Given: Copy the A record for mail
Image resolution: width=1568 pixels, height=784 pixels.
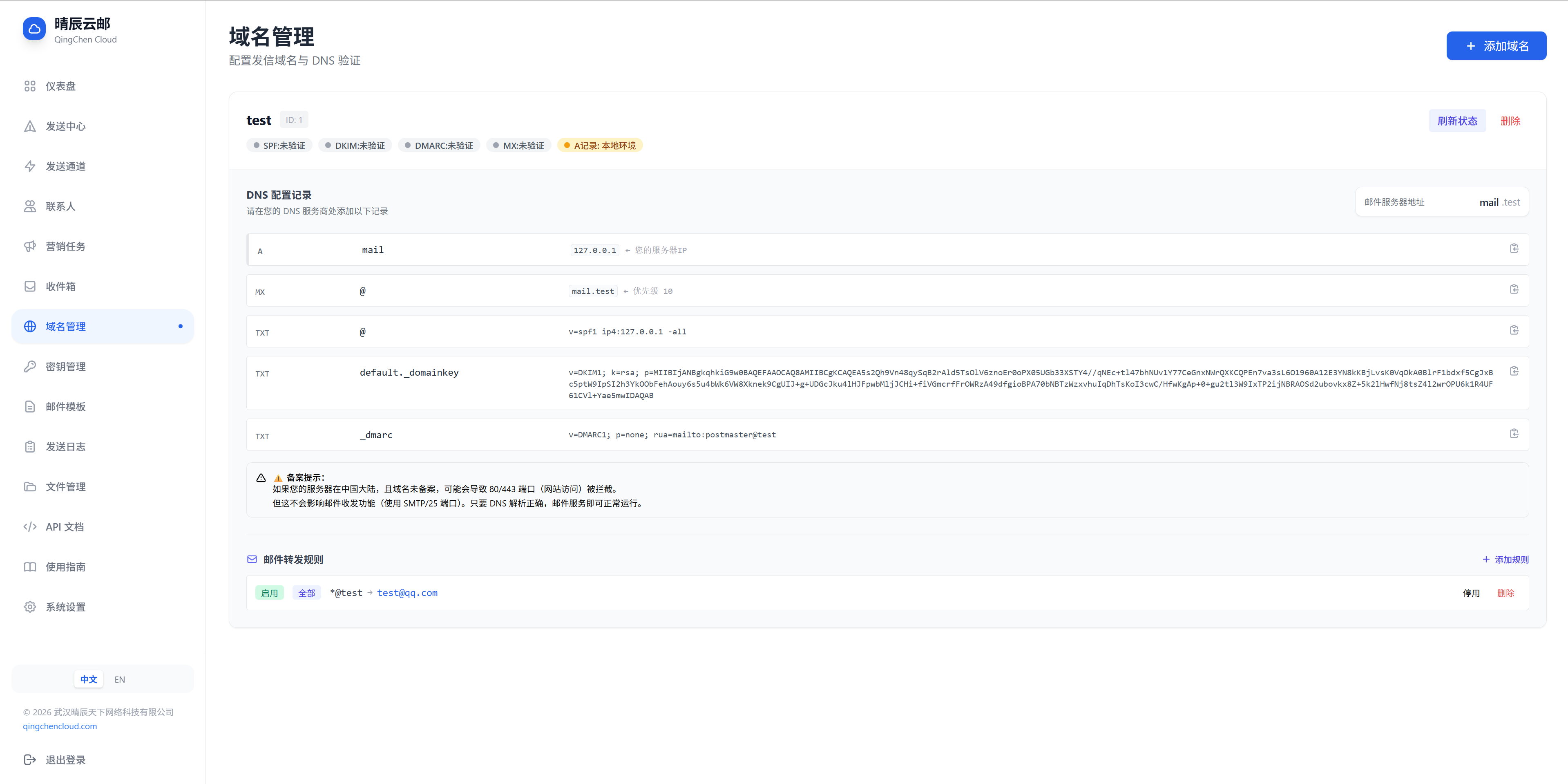Looking at the screenshot, I should pos(1514,249).
